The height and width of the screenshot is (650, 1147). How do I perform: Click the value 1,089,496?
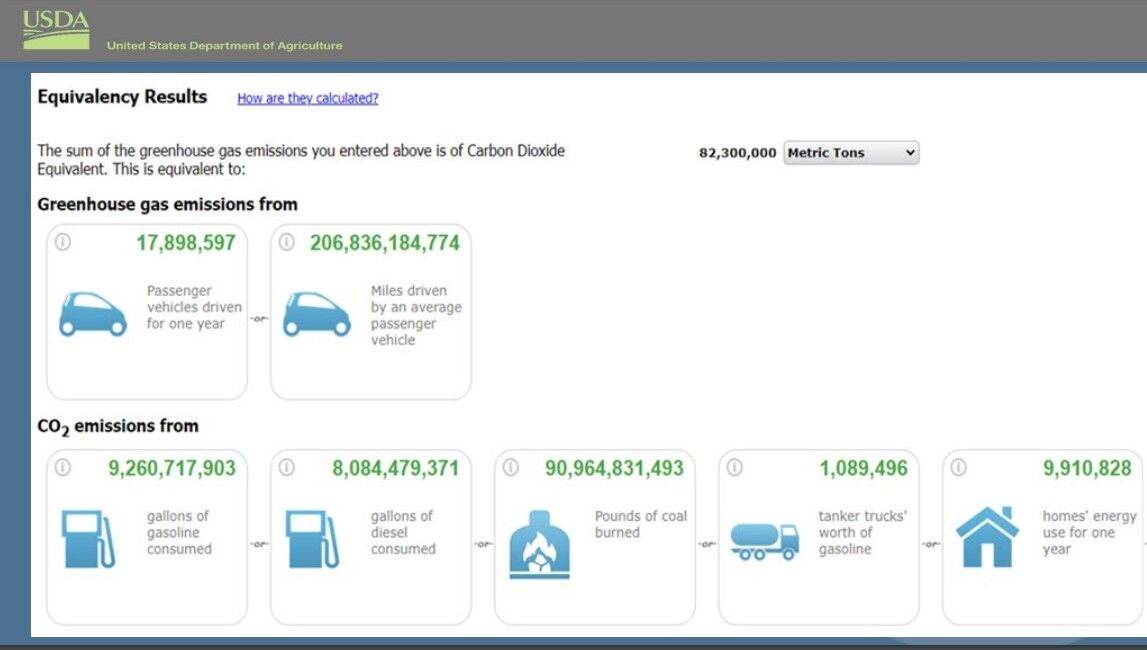pyautogui.click(x=863, y=468)
